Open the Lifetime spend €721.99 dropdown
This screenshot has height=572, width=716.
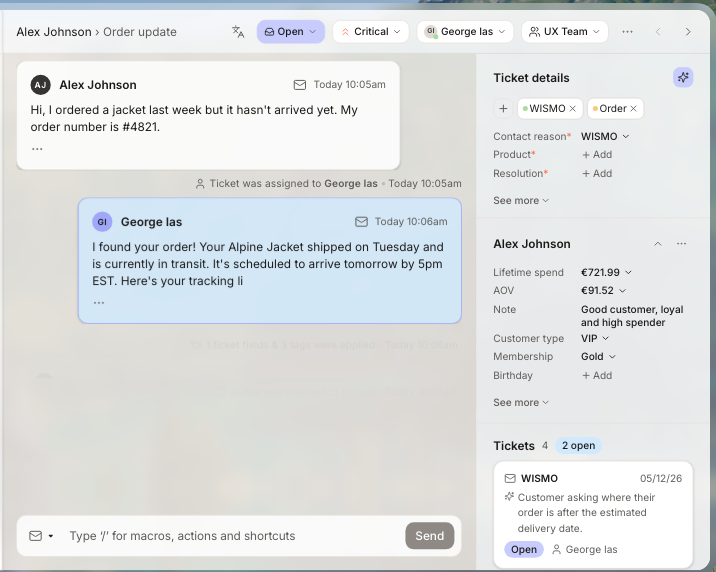point(606,273)
